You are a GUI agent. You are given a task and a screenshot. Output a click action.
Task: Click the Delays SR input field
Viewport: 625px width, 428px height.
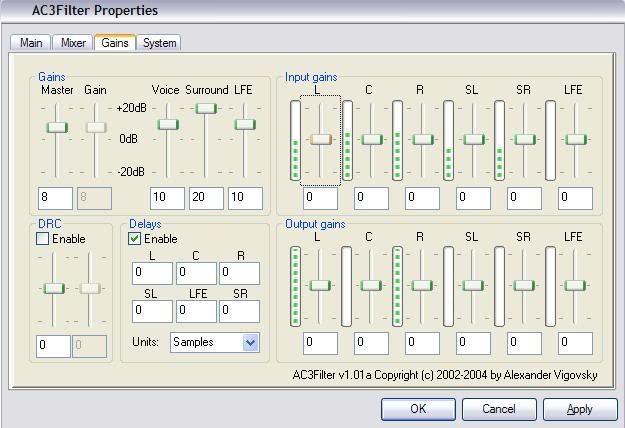[240, 311]
